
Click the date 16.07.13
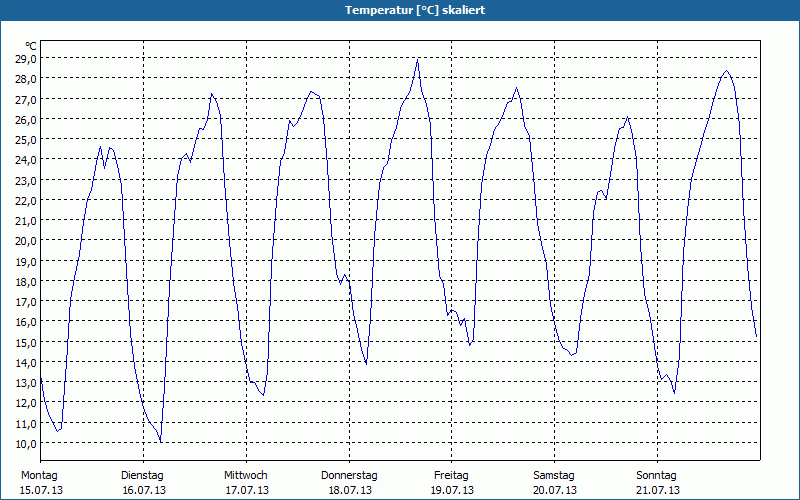144,490
